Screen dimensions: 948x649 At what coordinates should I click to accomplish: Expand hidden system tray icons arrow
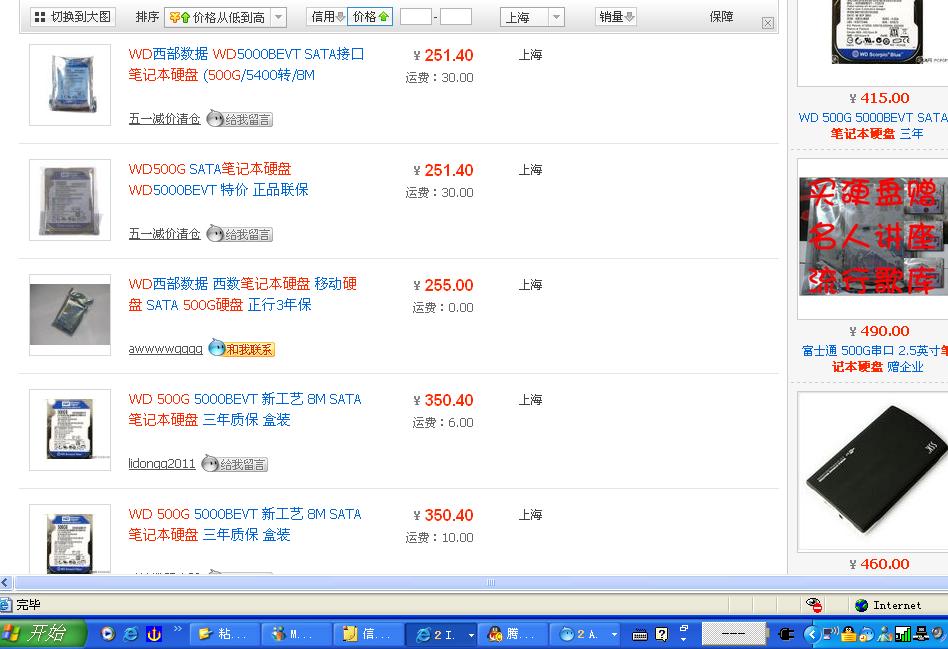coord(812,634)
